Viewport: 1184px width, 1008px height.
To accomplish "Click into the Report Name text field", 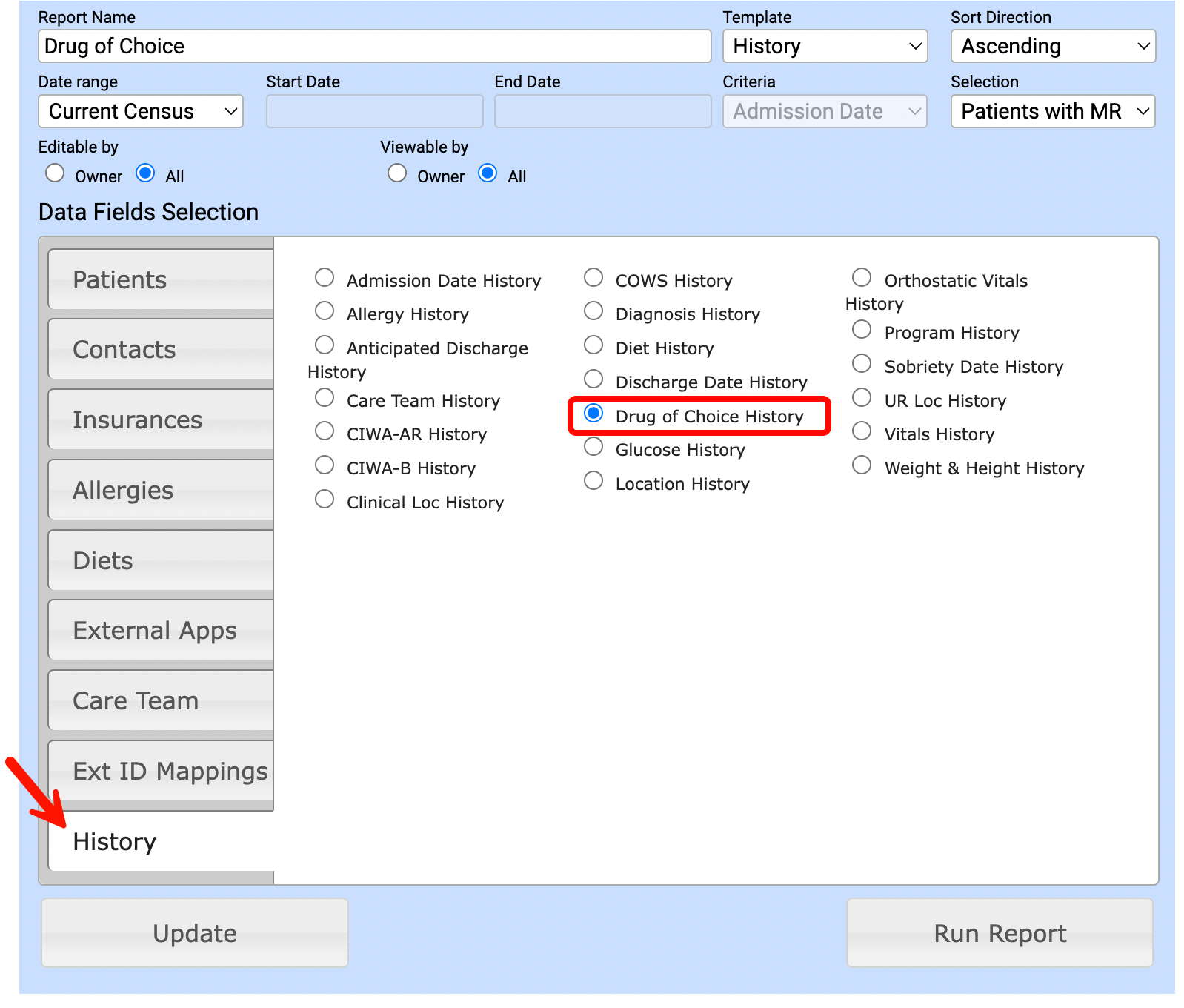I will pyautogui.click(x=374, y=46).
